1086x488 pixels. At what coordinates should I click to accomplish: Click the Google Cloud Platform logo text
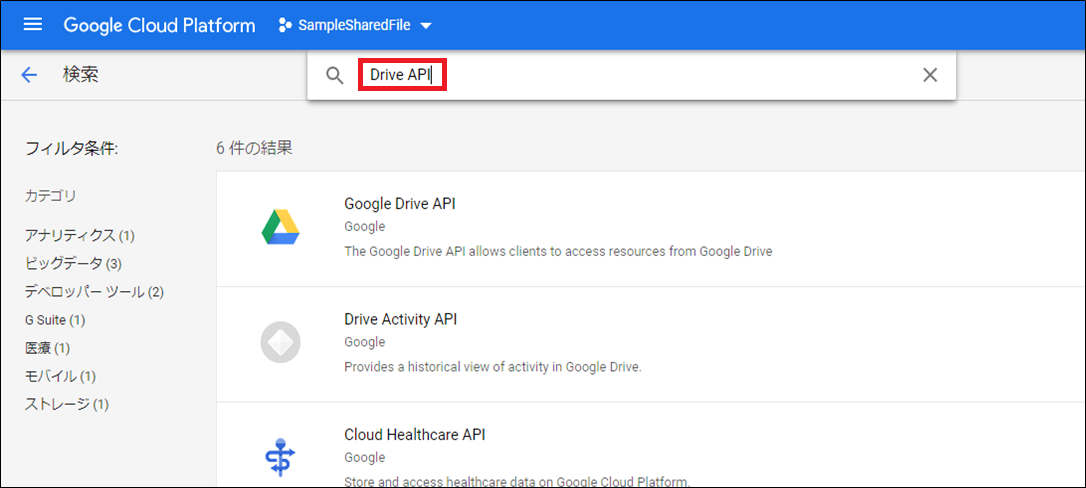(x=159, y=26)
